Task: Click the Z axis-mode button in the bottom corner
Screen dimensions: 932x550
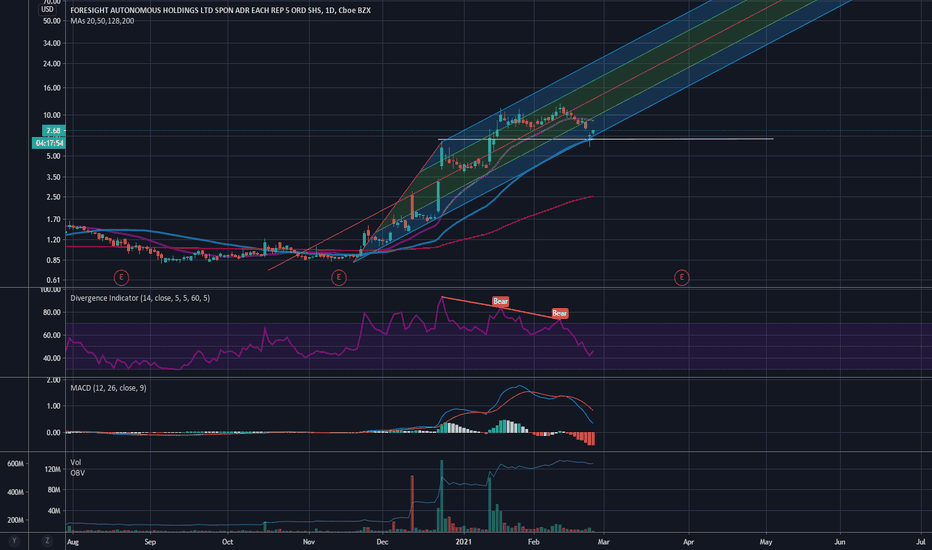Action: [47, 541]
